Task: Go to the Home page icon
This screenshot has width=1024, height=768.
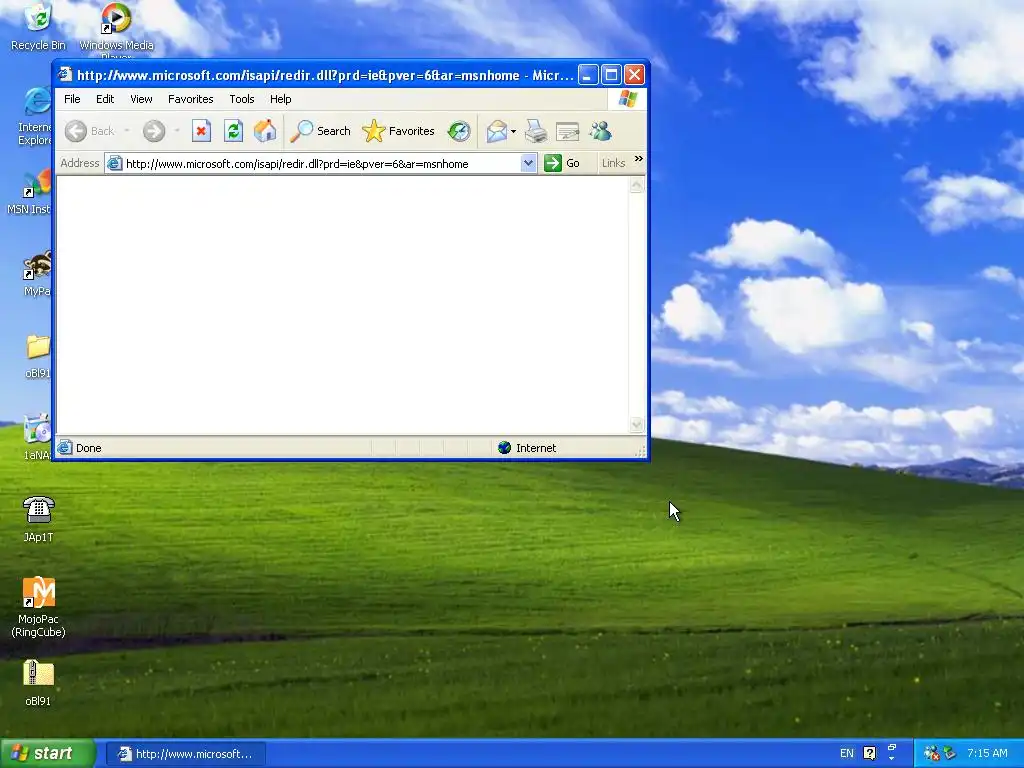Action: click(x=264, y=131)
